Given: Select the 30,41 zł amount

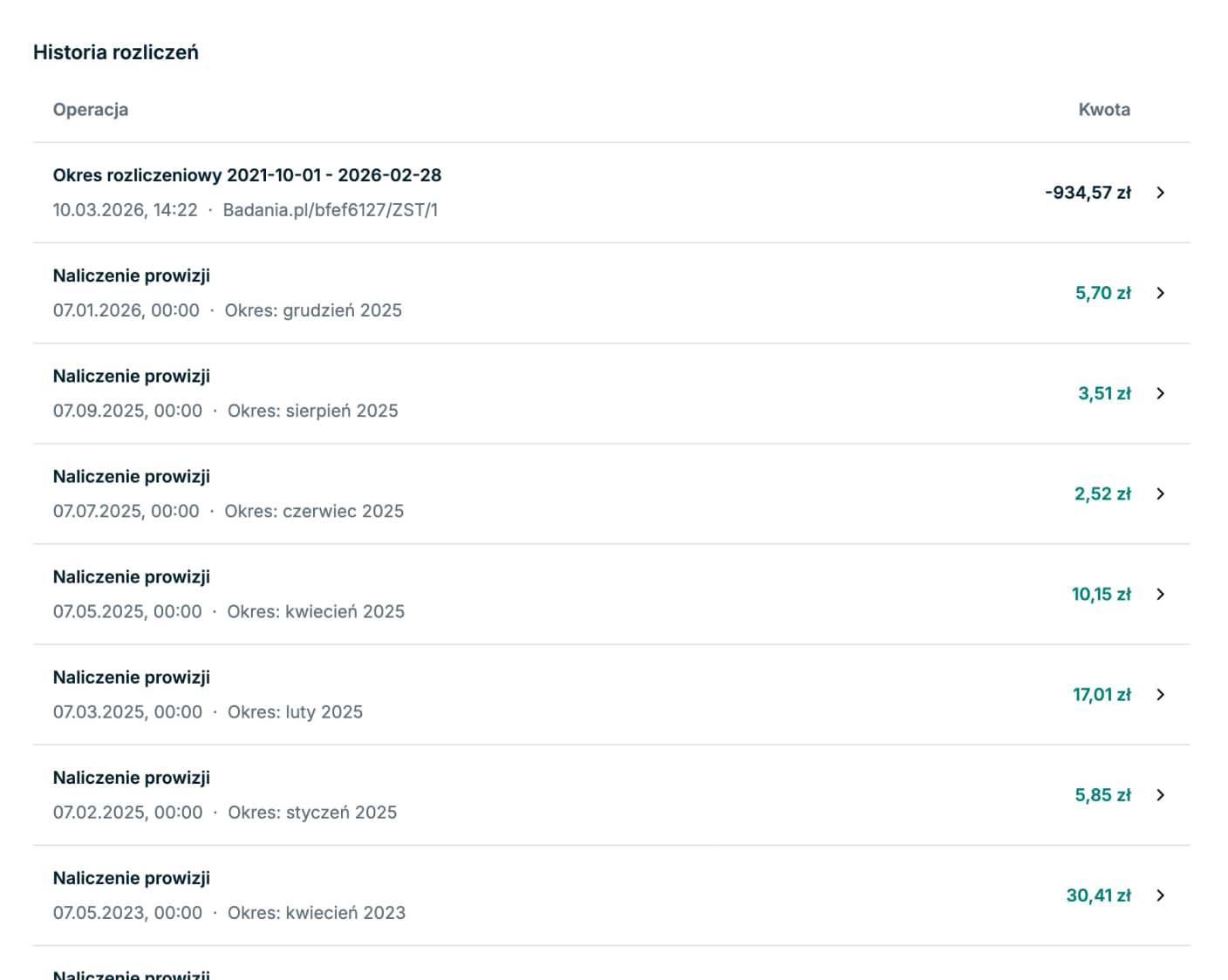Looking at the screenshot, I should (x=1098, y=895).
